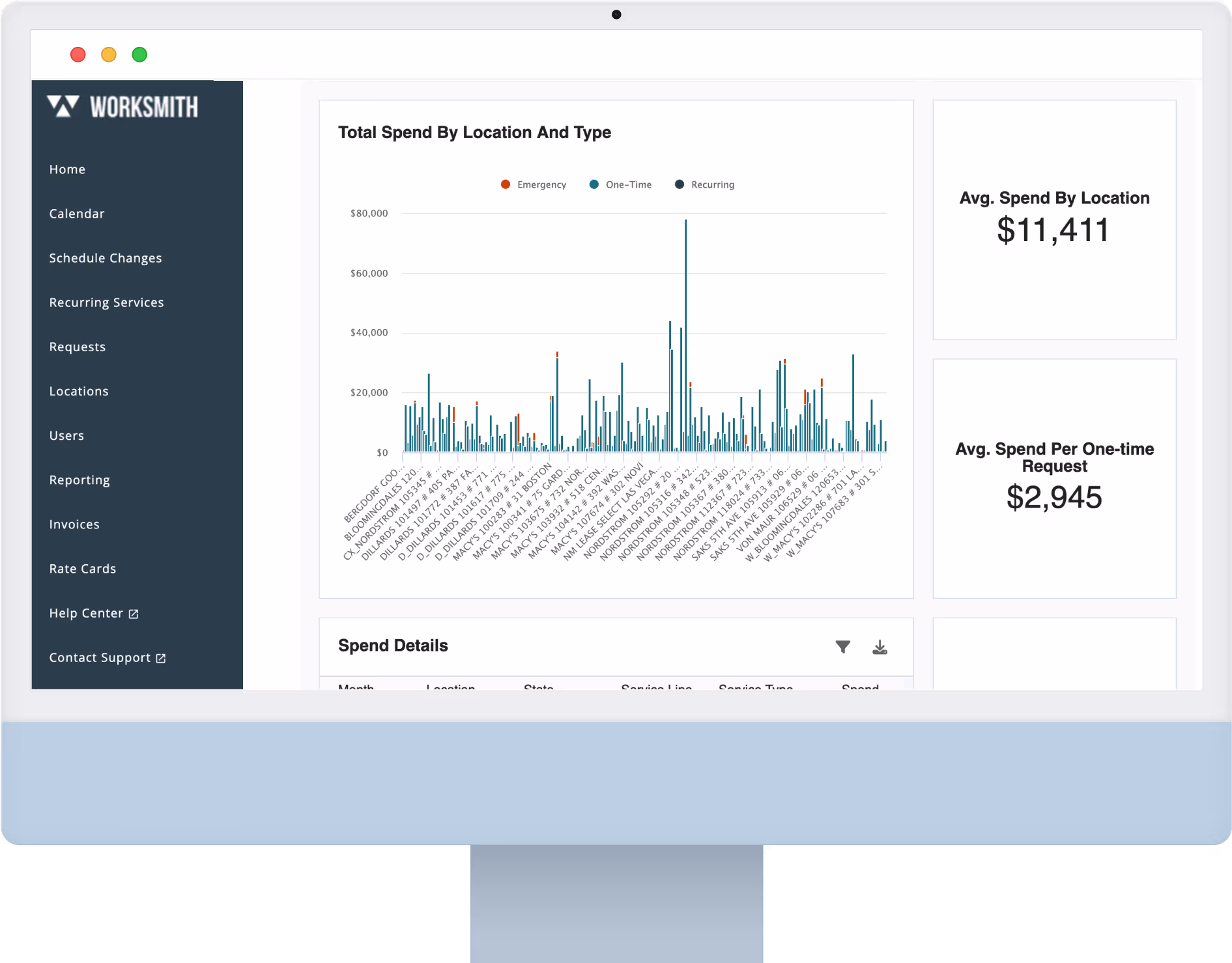
Task: Click the $80,000 axis label
Action: (x=369, y=213)
